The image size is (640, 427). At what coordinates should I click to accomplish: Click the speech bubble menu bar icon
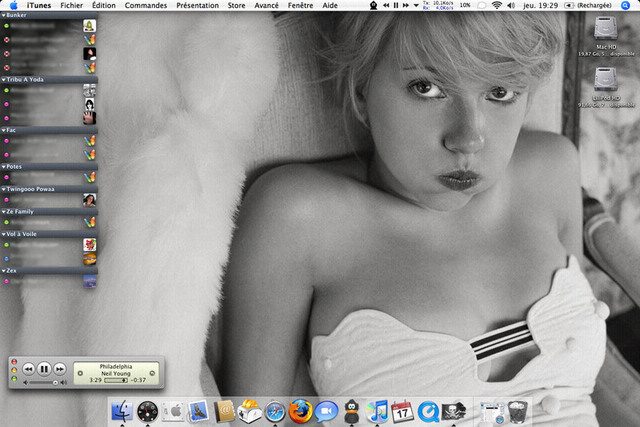[482, 5]
